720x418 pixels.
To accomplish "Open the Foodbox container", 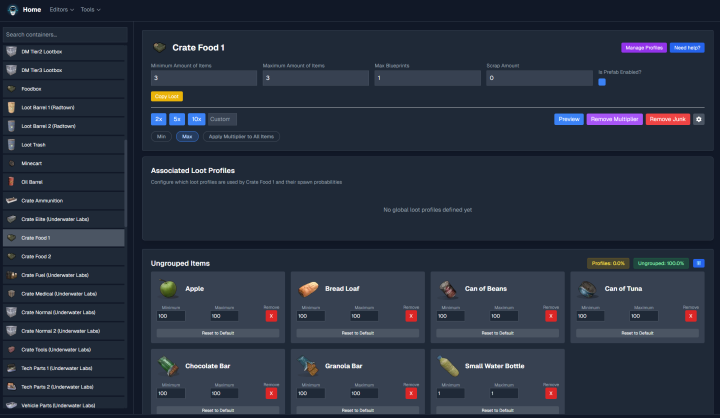I will click(x=64, y=89).
